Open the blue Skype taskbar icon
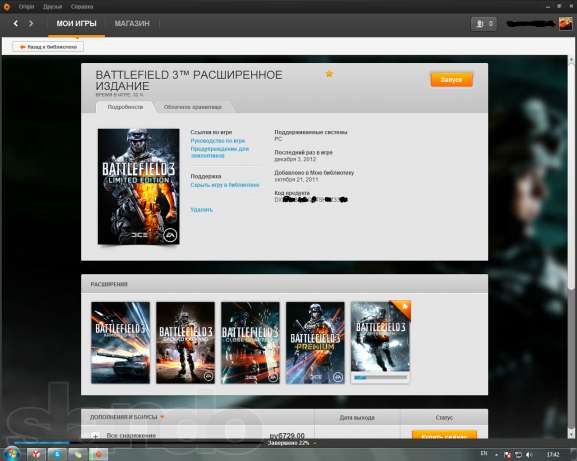577x461 pixels. (57, 454)
